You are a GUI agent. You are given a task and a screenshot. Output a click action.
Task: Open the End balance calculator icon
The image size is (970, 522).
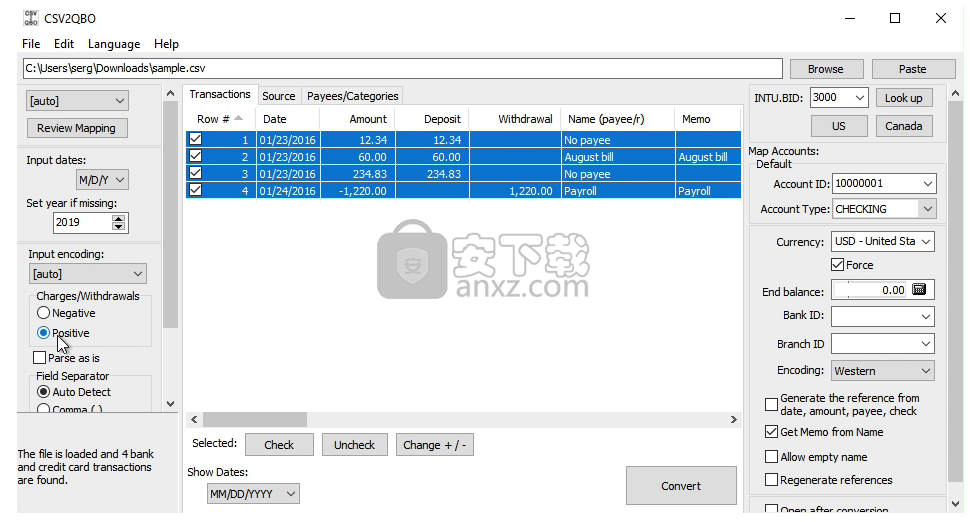pos(919,289)
